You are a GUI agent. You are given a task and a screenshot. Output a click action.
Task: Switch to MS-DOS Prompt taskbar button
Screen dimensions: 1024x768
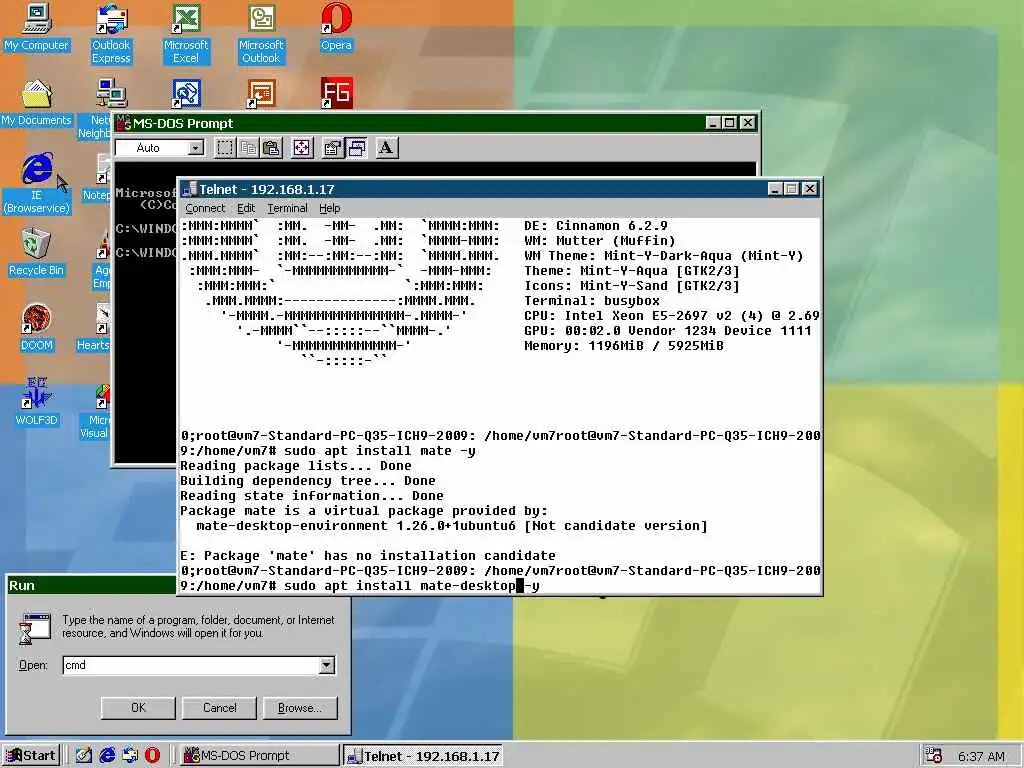(x=258, y=756)
